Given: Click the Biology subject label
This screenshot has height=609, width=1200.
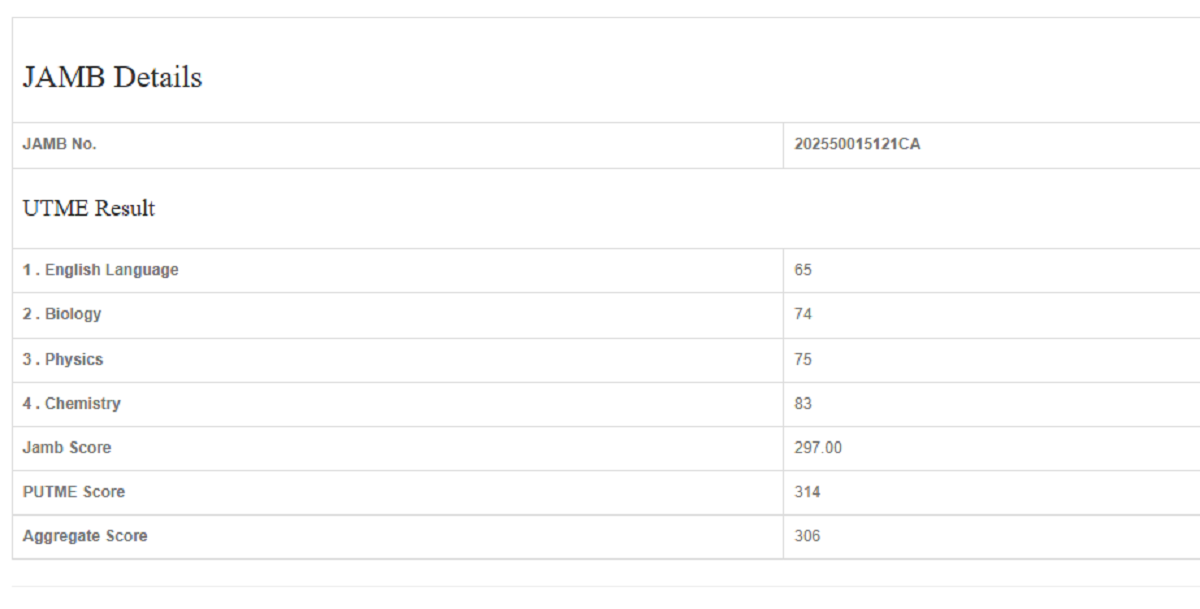Looking at the screenshot, I should (73, 314).
